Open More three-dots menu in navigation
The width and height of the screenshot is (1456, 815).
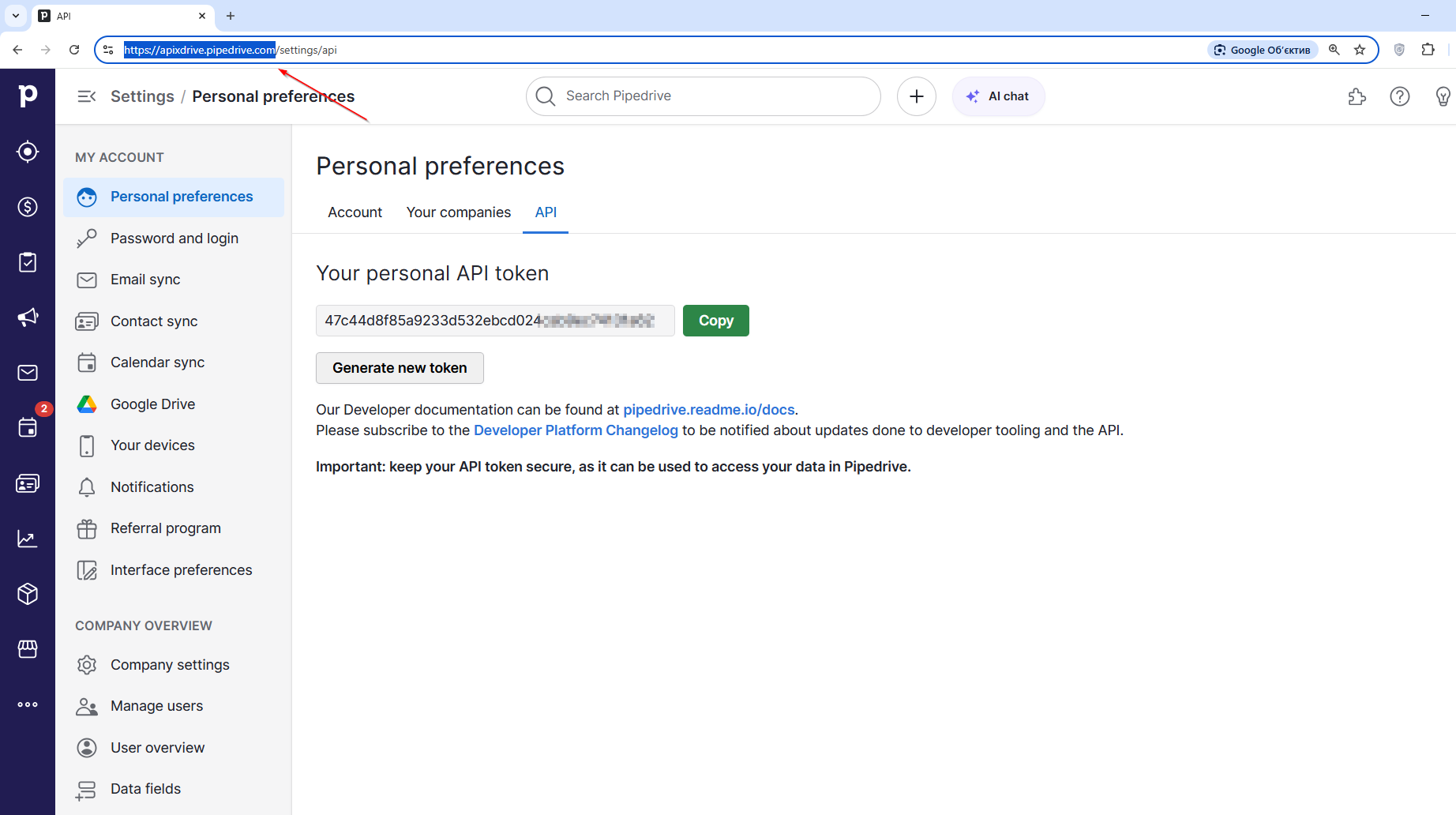(28, 704)
